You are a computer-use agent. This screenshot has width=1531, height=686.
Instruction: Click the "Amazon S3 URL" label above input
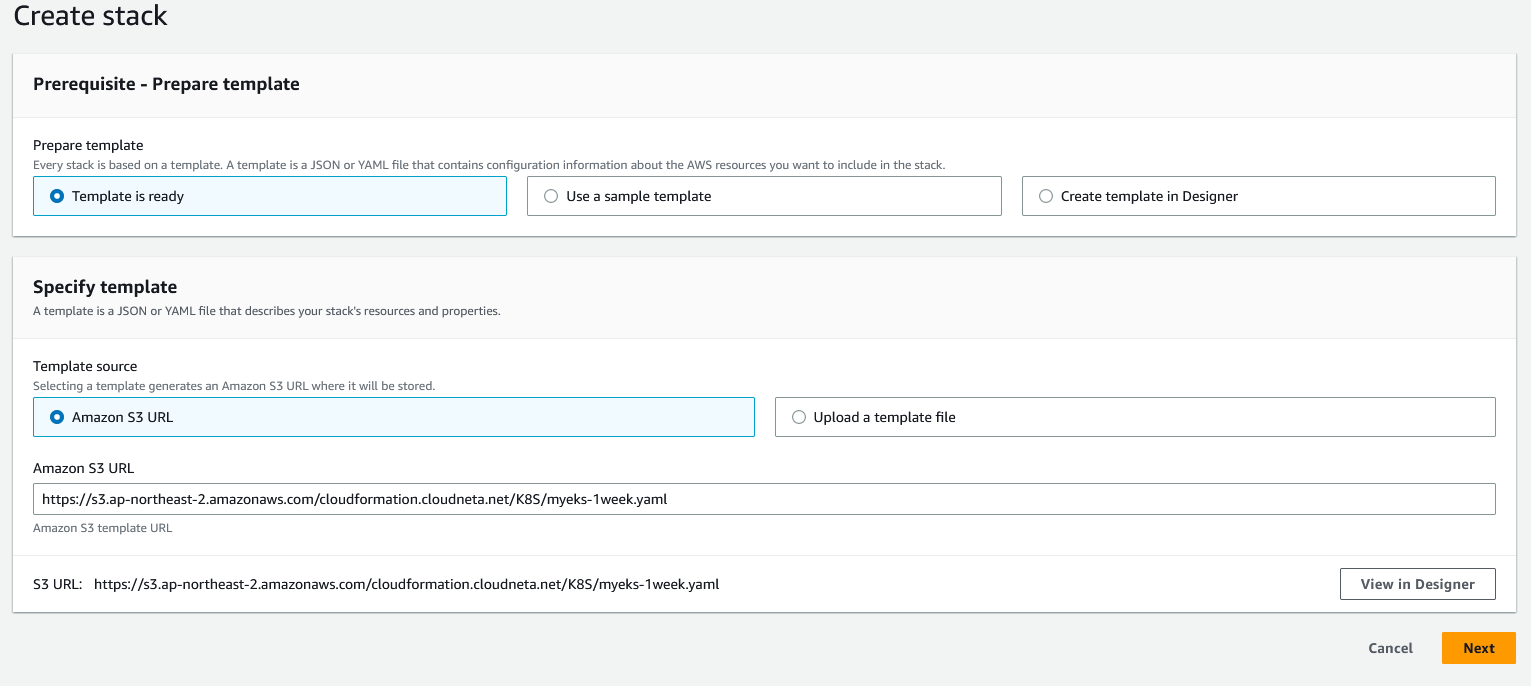point(83,468)
